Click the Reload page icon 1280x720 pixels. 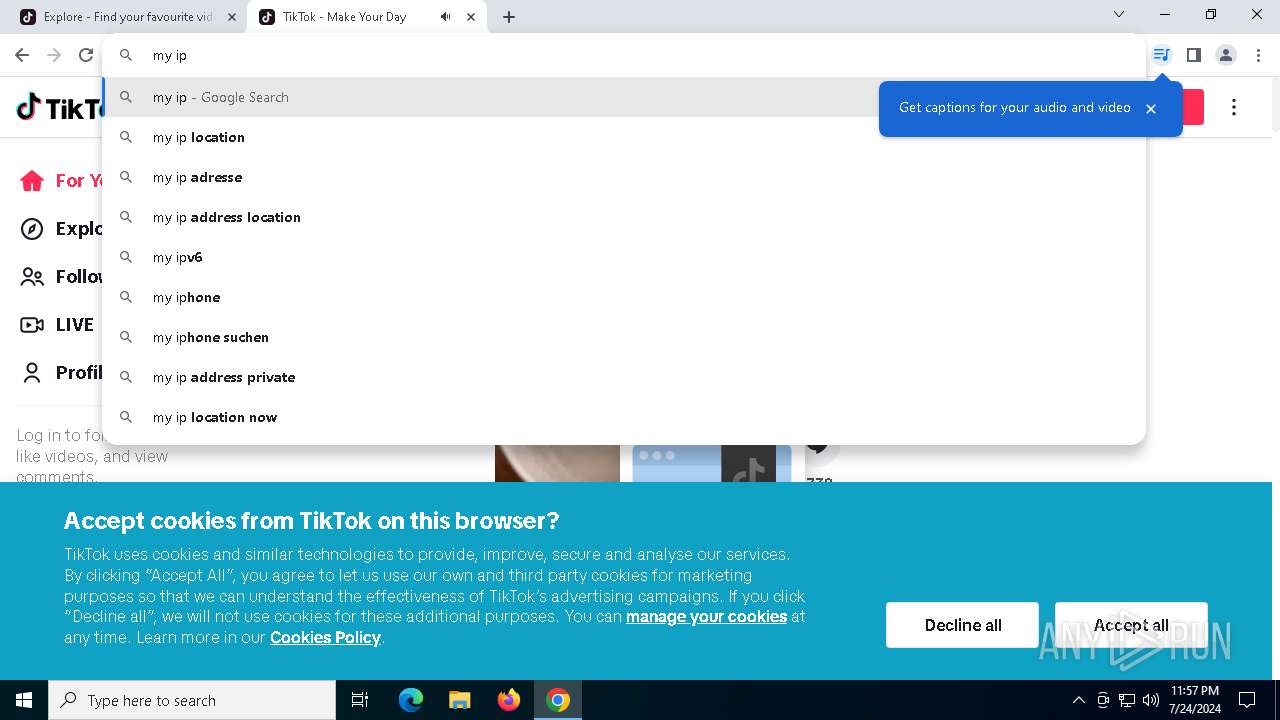click(x=86, y=55)
